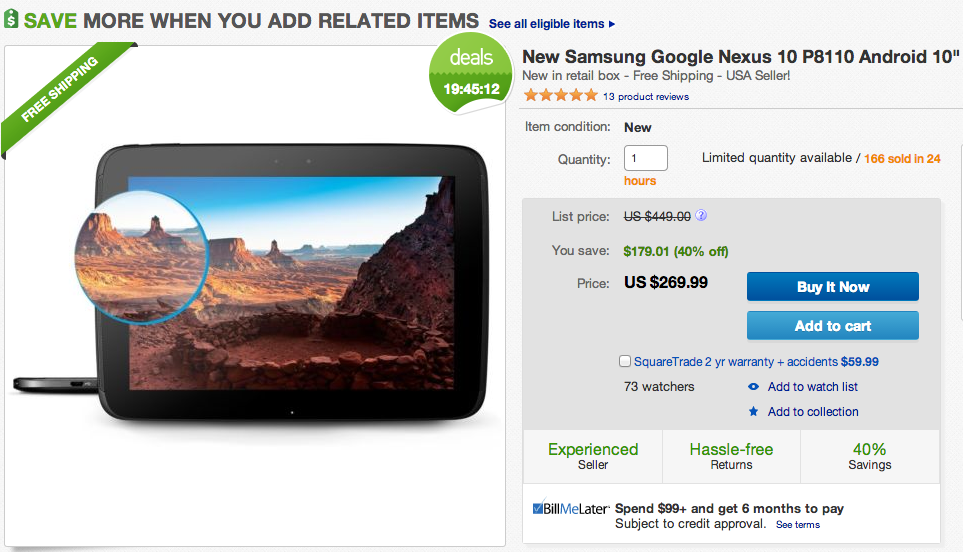The image size is (963, 552).
Task: Click the Quantity input field
Action: [x=645, y=159]
